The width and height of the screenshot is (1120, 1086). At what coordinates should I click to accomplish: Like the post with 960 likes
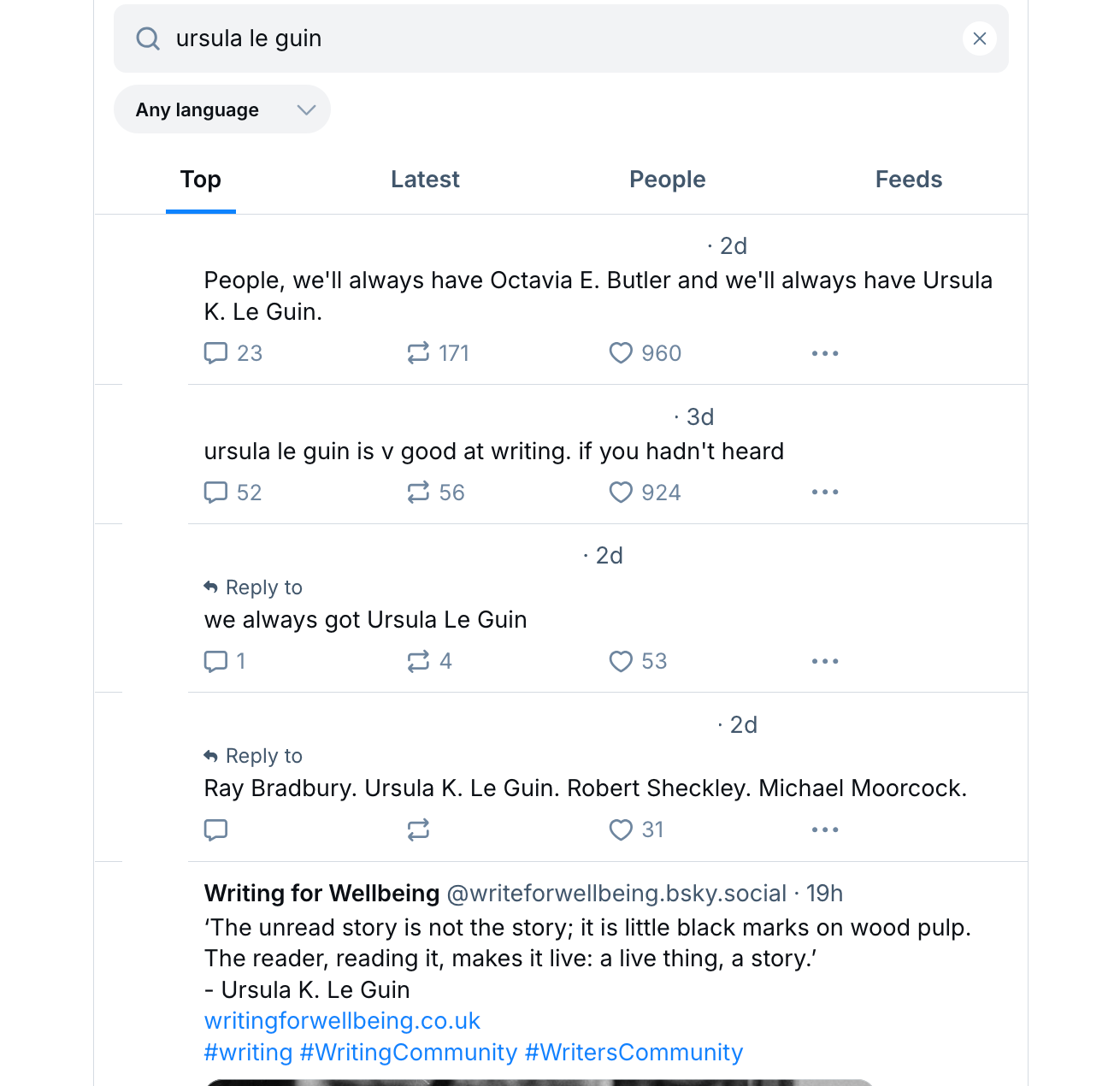tap(645, 353)
